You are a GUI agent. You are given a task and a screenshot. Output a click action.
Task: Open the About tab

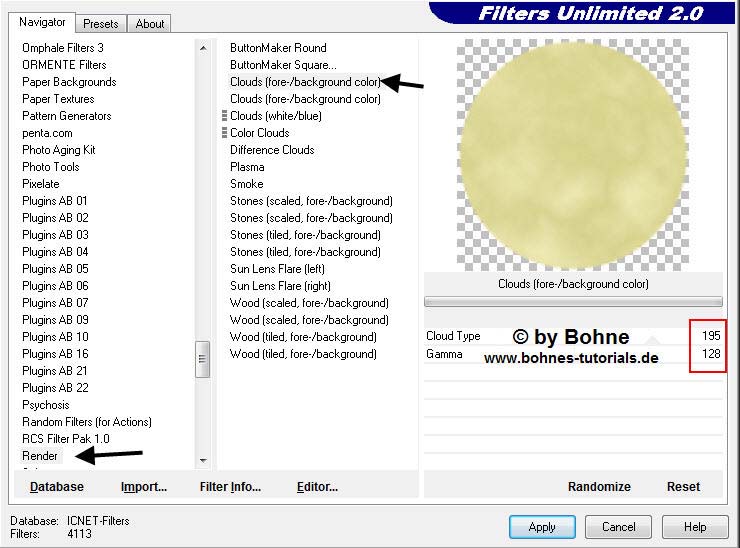pos(150,23)
